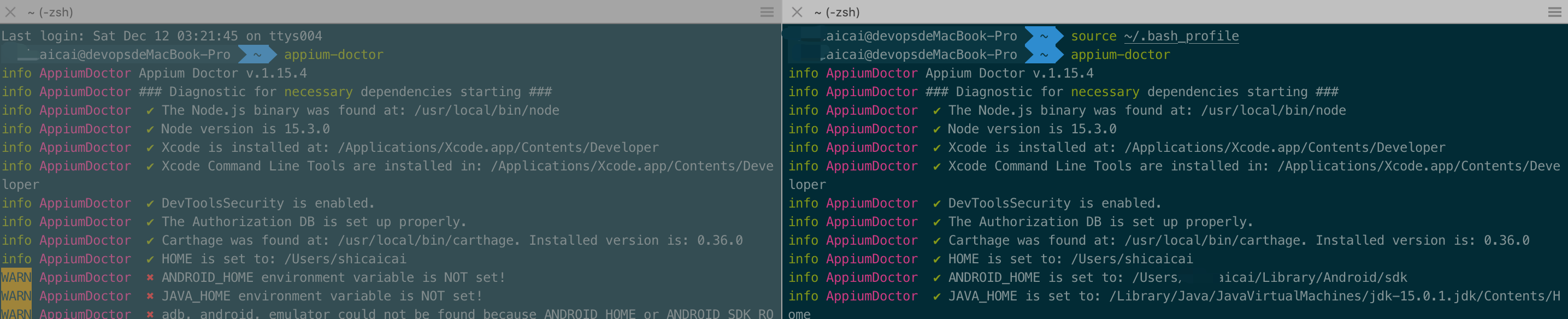Image resolution: width=1568 pixels, height=319 pixels.
Task: Click wrapped 'loper' text in left pane
Action: [20, 185]
